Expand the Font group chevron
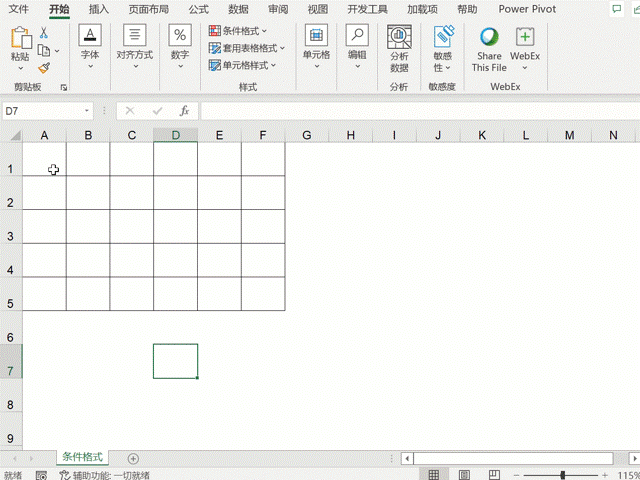Screen dimensions: 640x480 click(90, 66)
